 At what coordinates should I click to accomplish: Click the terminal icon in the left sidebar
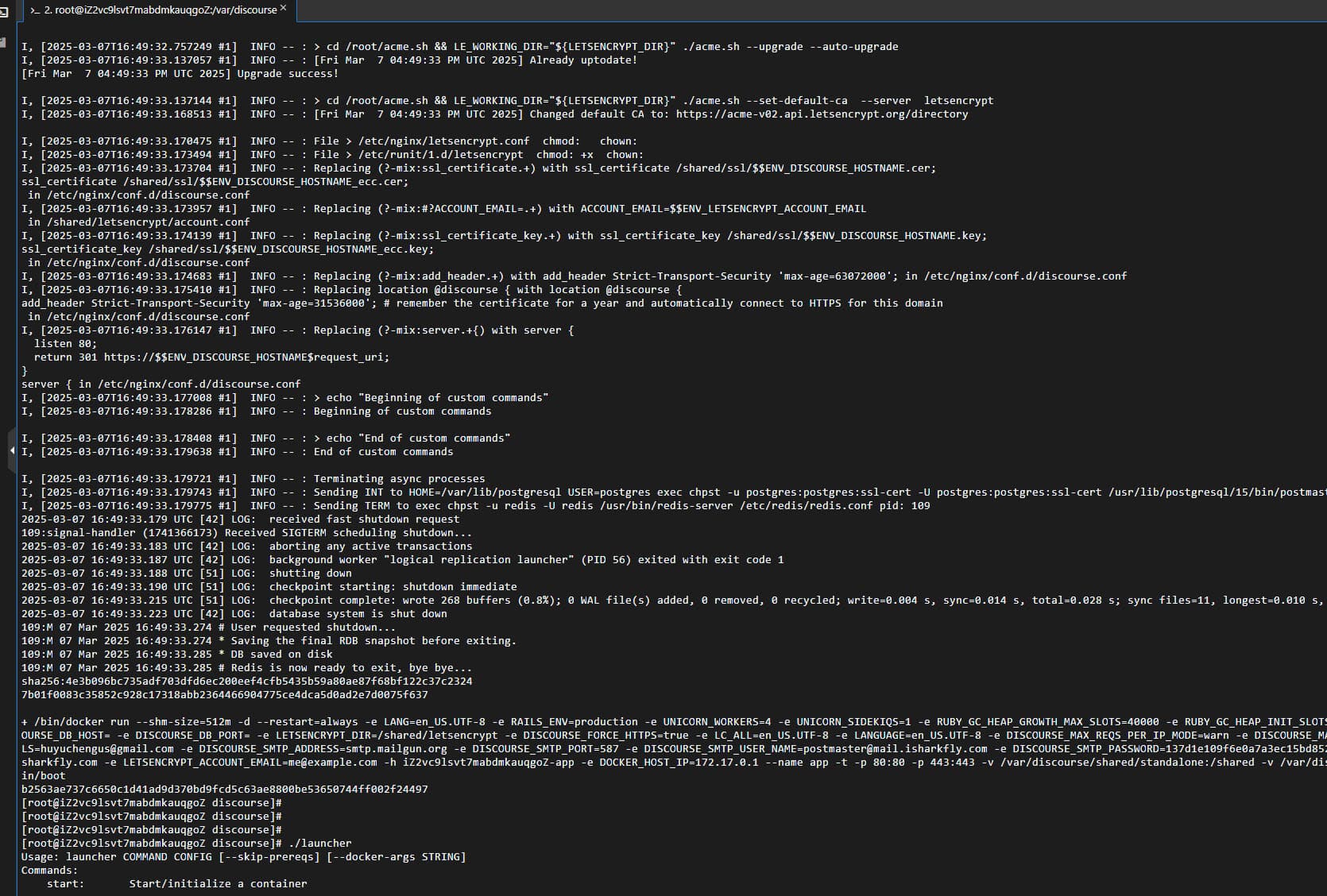pyautogui.click(x=3, y=11)
